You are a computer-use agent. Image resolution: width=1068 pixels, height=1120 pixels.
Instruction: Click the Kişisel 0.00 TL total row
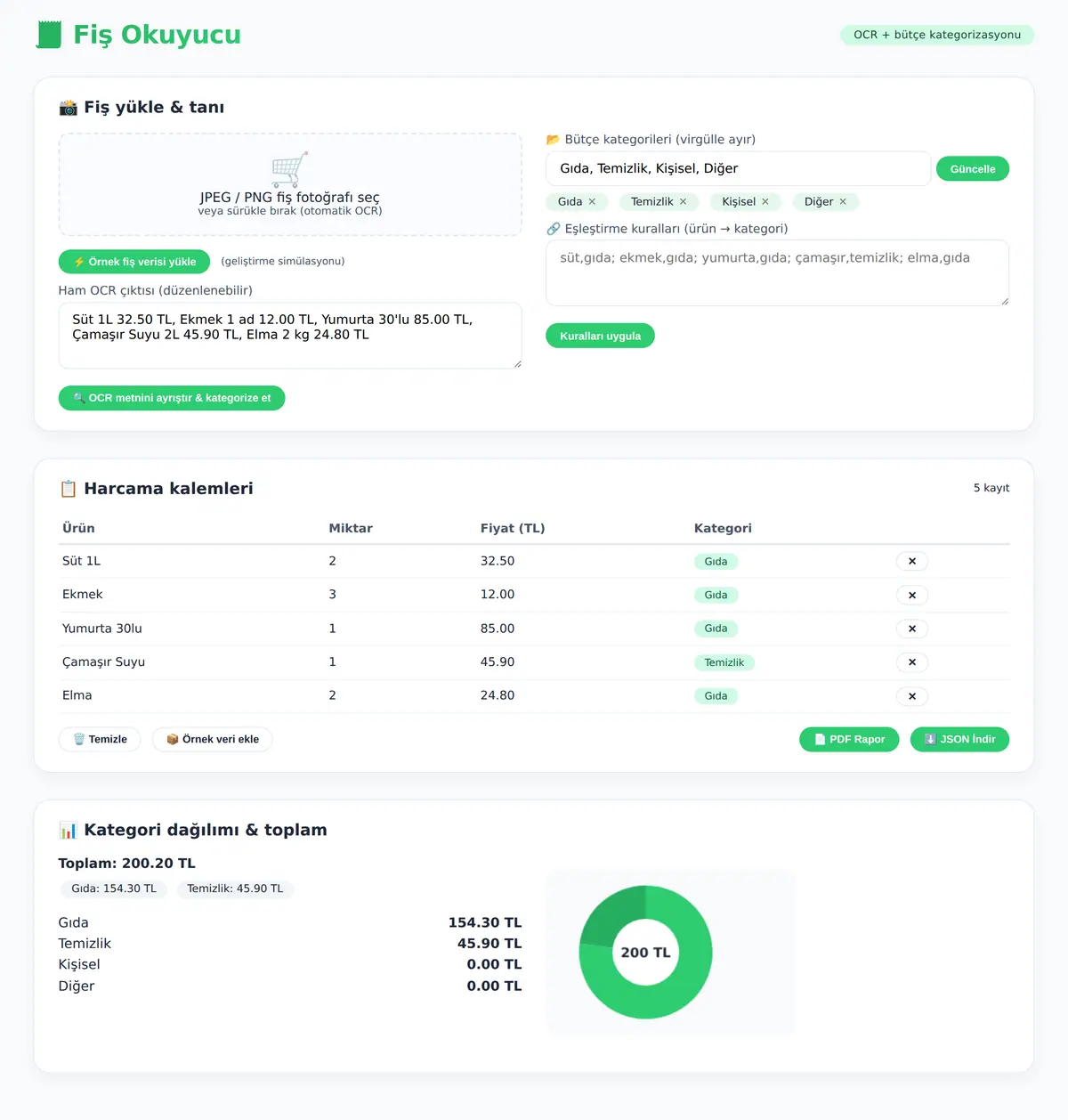coord(290,964)
